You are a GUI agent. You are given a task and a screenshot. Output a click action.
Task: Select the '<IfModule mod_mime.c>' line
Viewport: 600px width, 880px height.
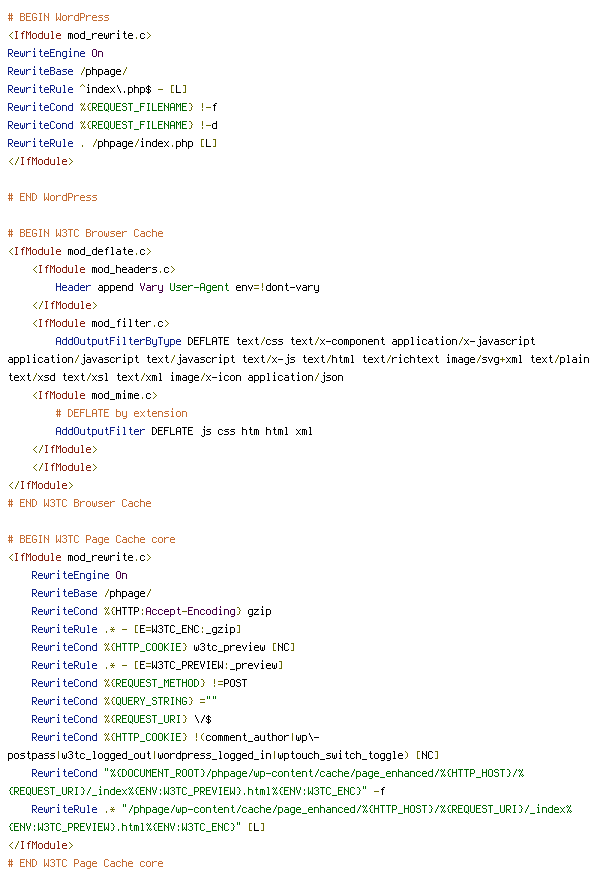pyautogui.click(x=95, y=395)
